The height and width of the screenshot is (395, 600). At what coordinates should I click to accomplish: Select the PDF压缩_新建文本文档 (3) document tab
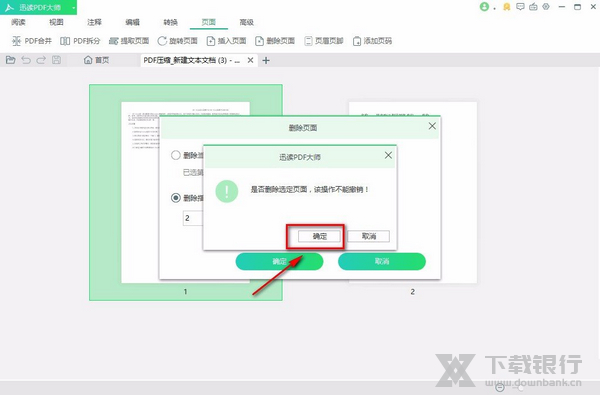(191, 60)
